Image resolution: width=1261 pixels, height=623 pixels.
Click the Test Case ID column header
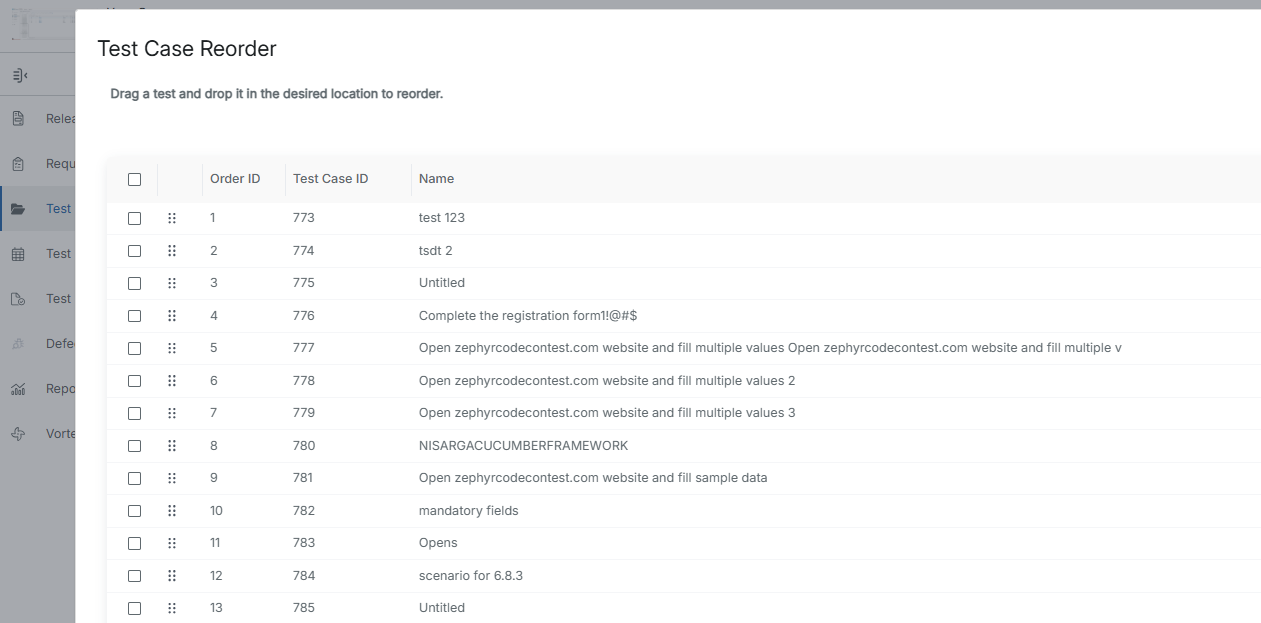(330, 179)
